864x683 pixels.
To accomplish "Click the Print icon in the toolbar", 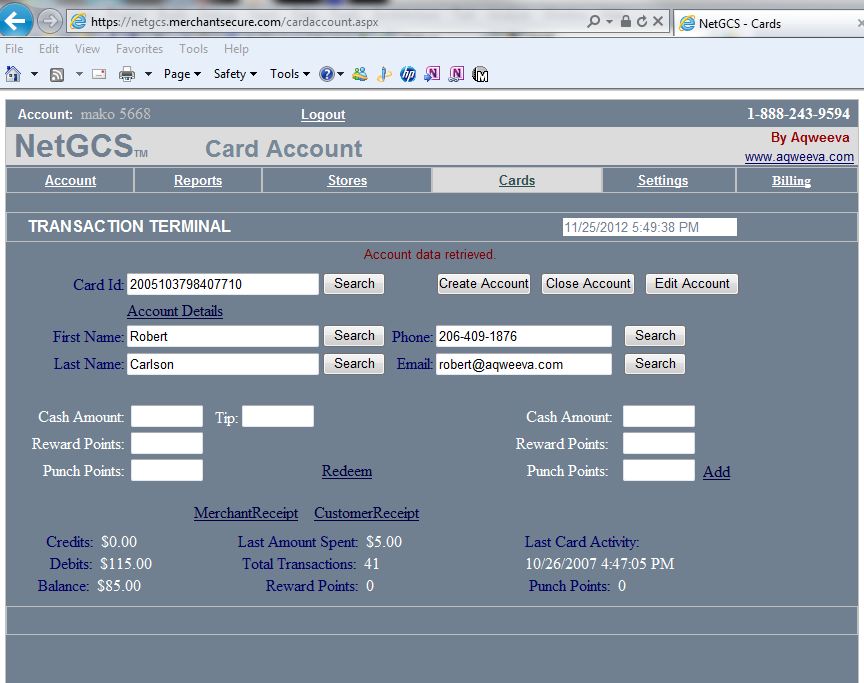I will point(127,74).
